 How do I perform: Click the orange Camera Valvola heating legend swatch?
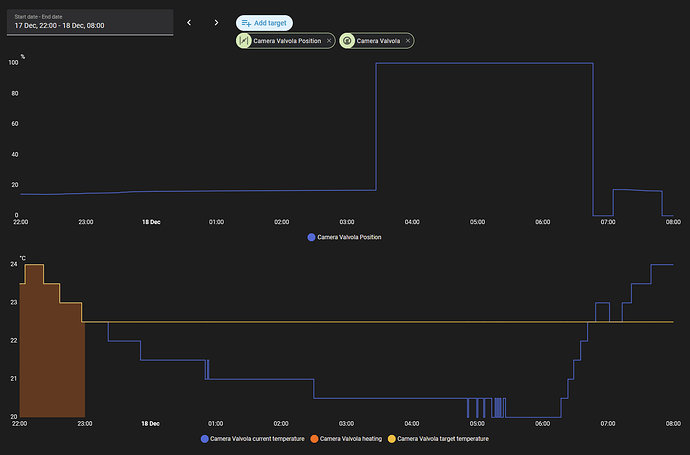point(311,439)
